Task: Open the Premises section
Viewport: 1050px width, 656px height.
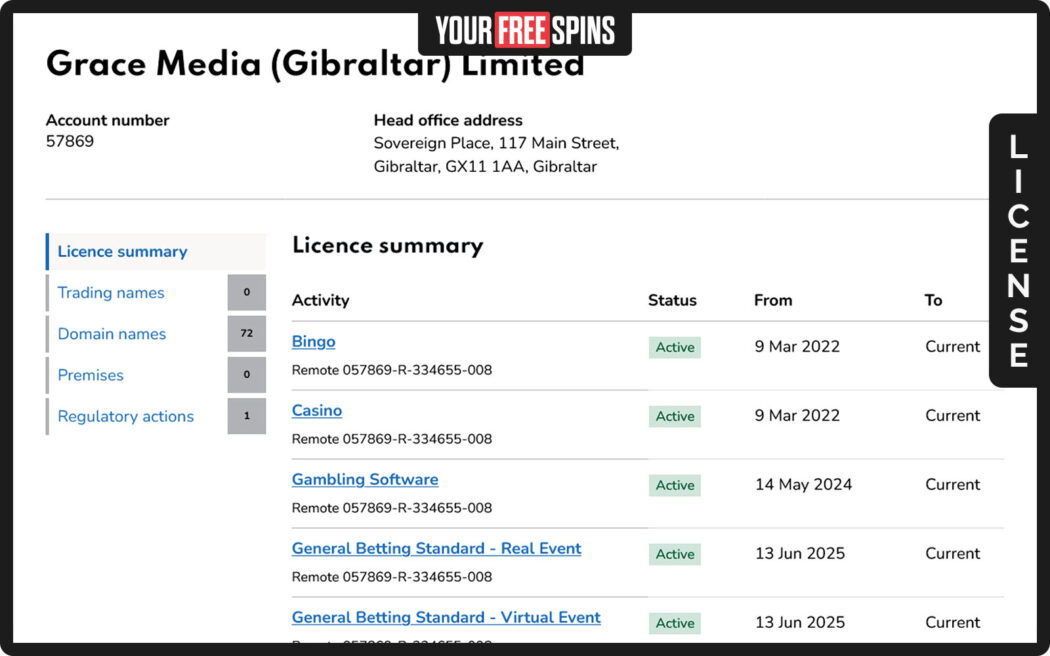Action: (90, 374)
